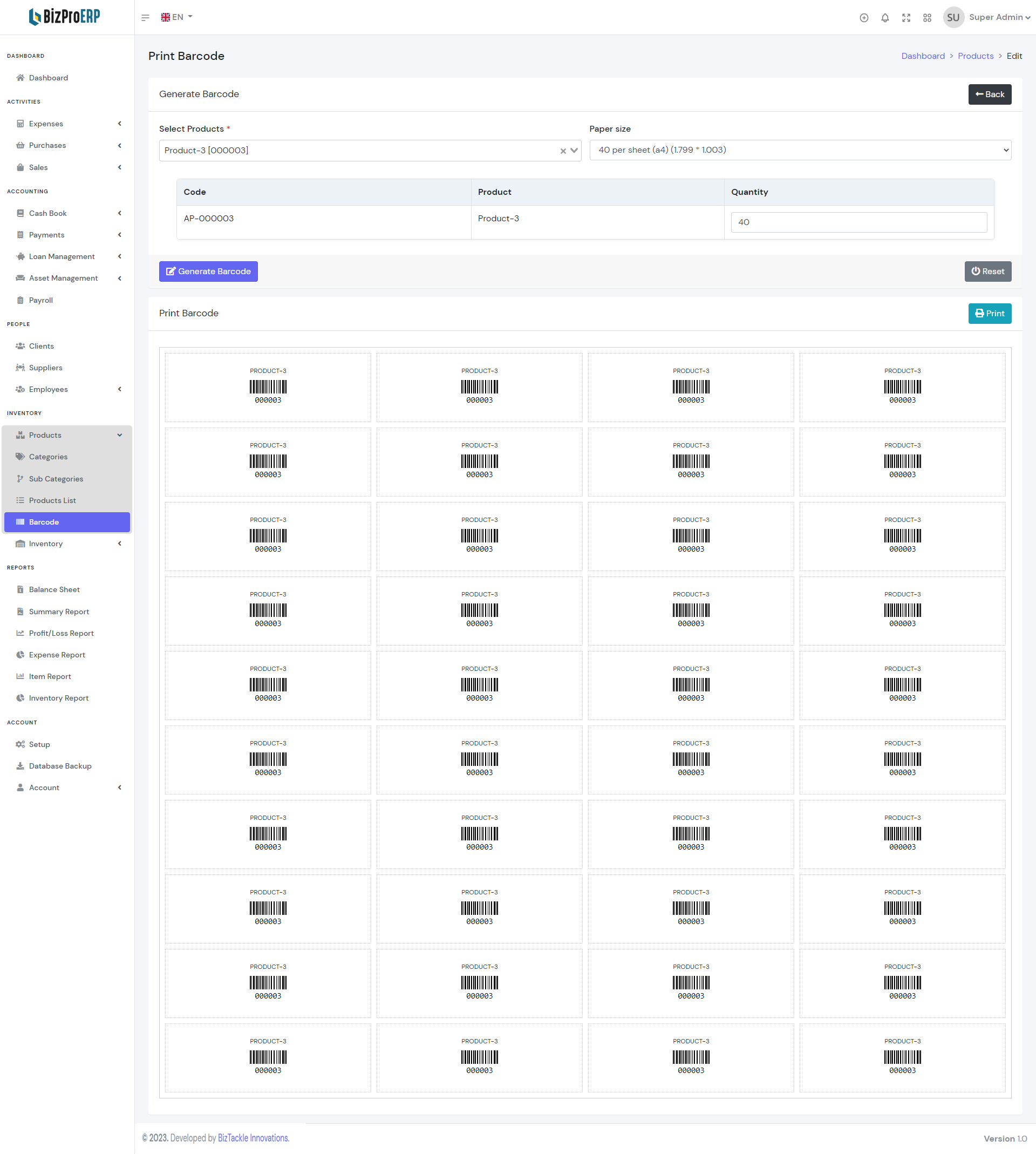
Task: Click the Back button
Action: click(x=989, y=94)
